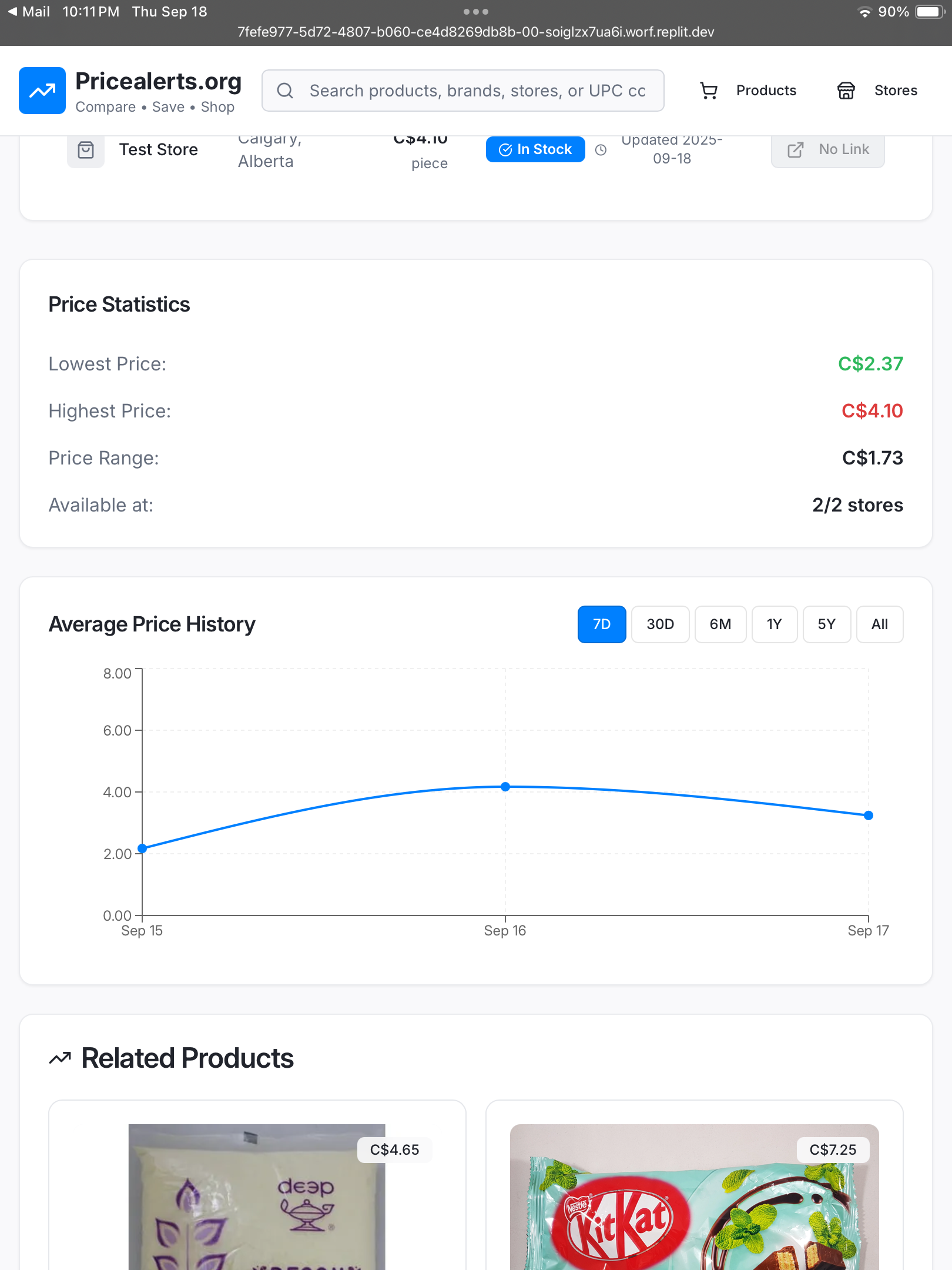Click the Related Products heading
This screenshot has height=1270, width=952.
tap(187, 1058)
